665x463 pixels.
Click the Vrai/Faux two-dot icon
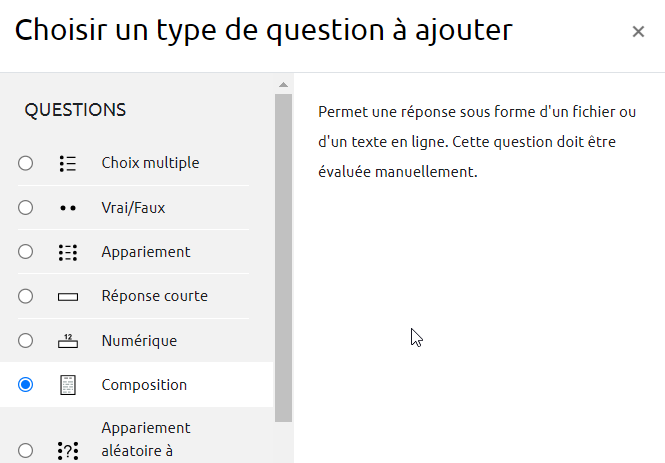[x=68, y=208]
